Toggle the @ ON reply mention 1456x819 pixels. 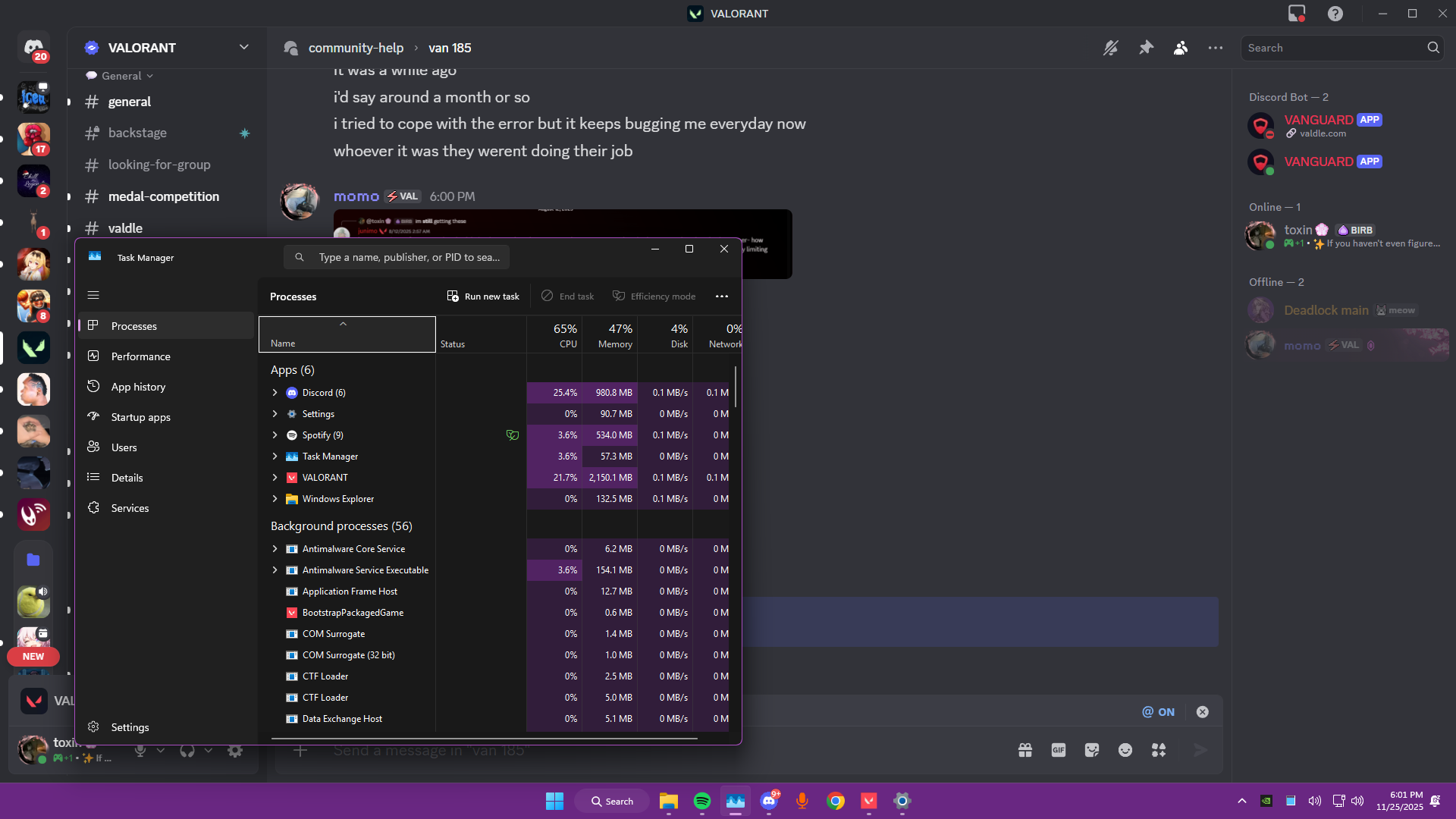coord(1158,712)
